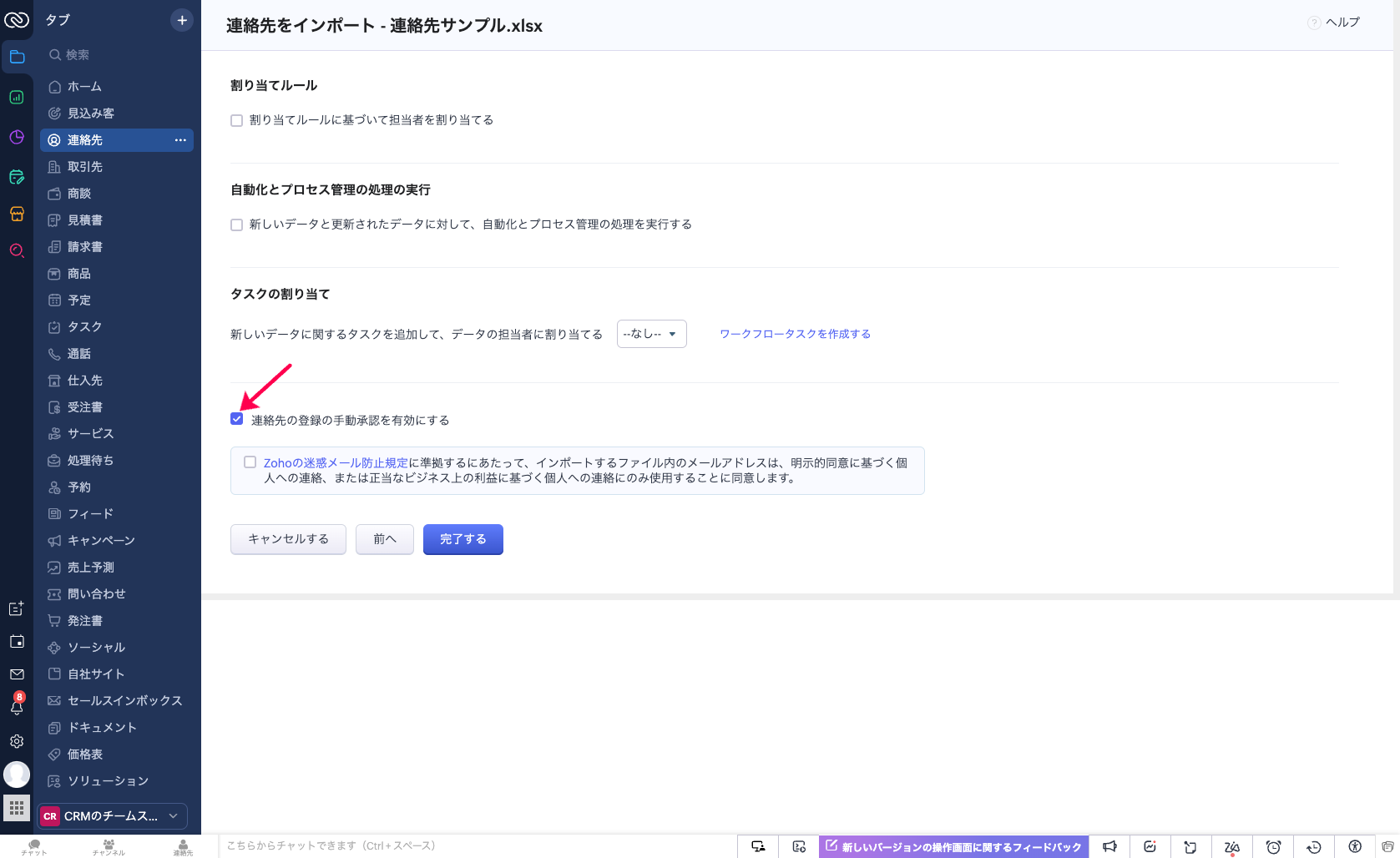Click the 検索 search field in sidebar
This screenshot has height=858, width=1400.
pyautogui.click(x=117, y=55)
